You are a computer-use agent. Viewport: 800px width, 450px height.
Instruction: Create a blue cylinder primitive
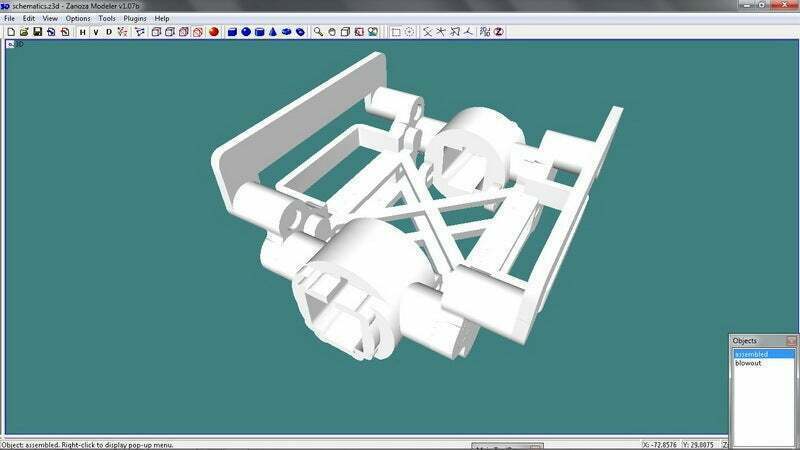(260, 32)
